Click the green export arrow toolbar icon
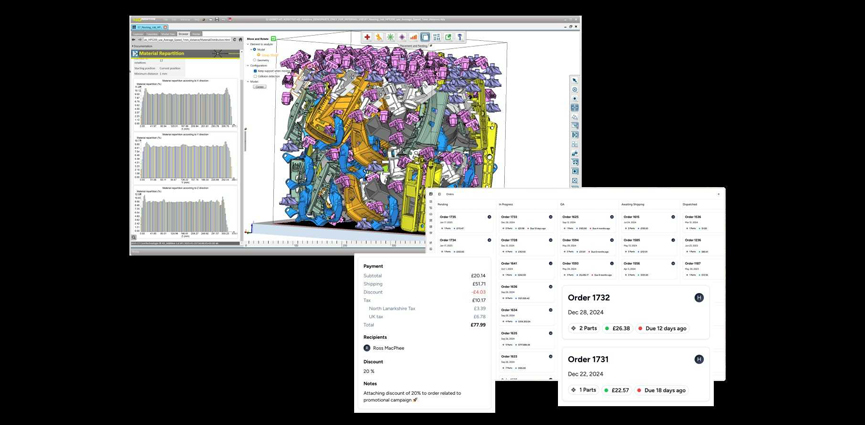Screen dimensions: 865x425 click(448, 37)
